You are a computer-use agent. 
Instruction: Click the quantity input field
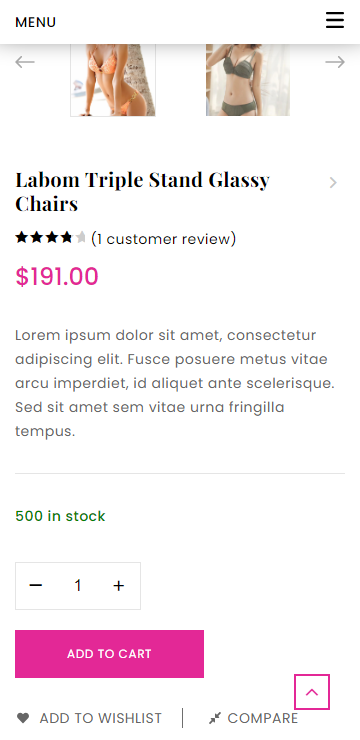[x=78, y=586]
